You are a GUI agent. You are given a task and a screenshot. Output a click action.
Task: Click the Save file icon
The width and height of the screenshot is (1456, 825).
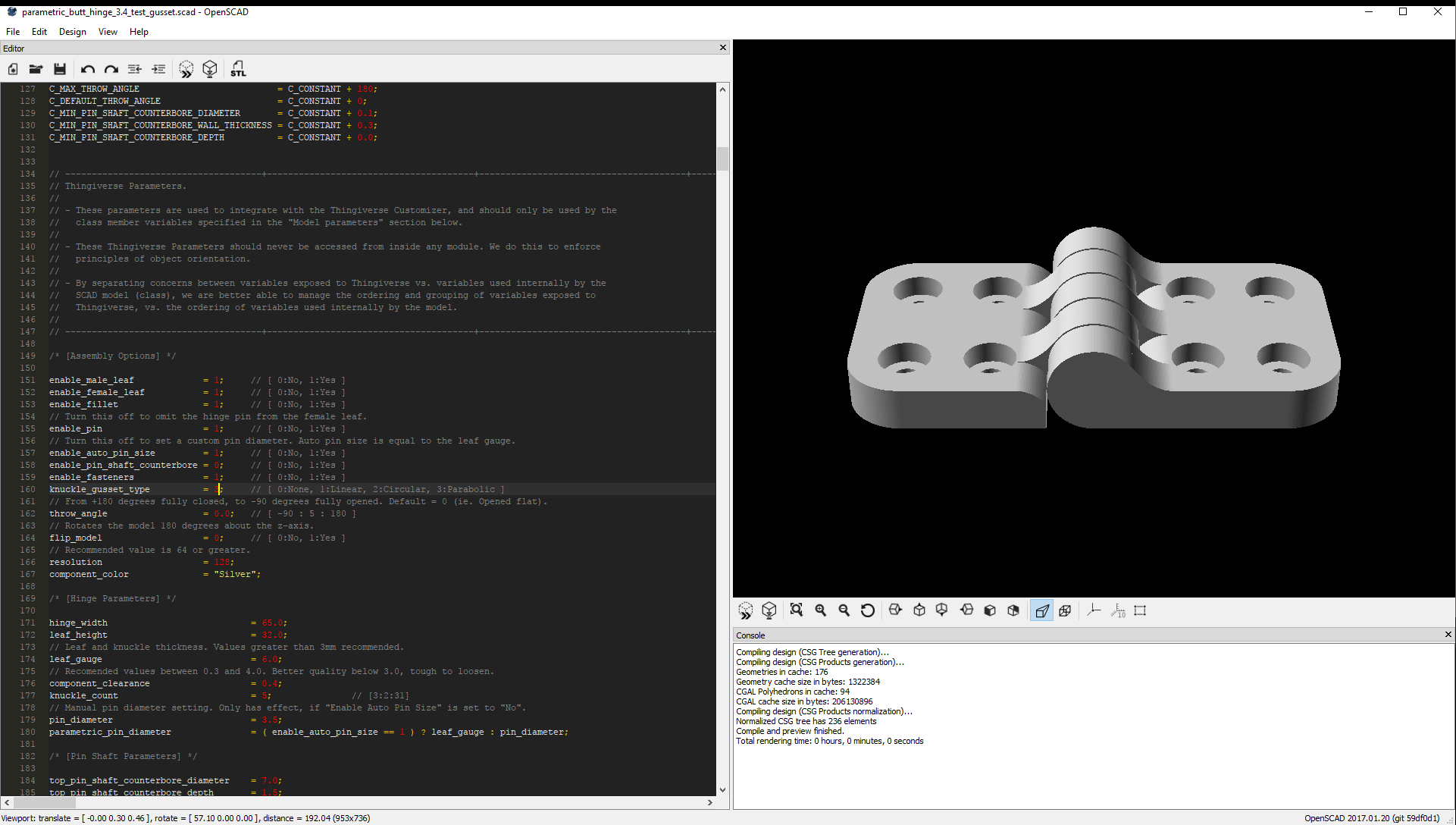60,69
